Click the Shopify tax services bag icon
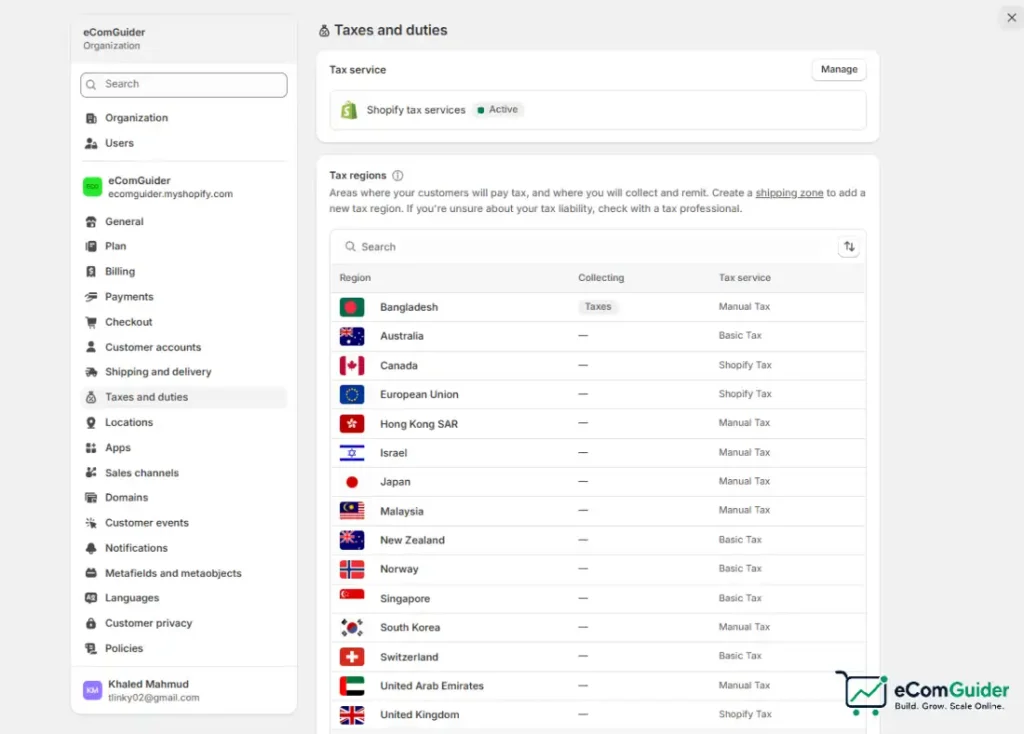The width and height of the screenshot is (1024, 734). [349, 110]
